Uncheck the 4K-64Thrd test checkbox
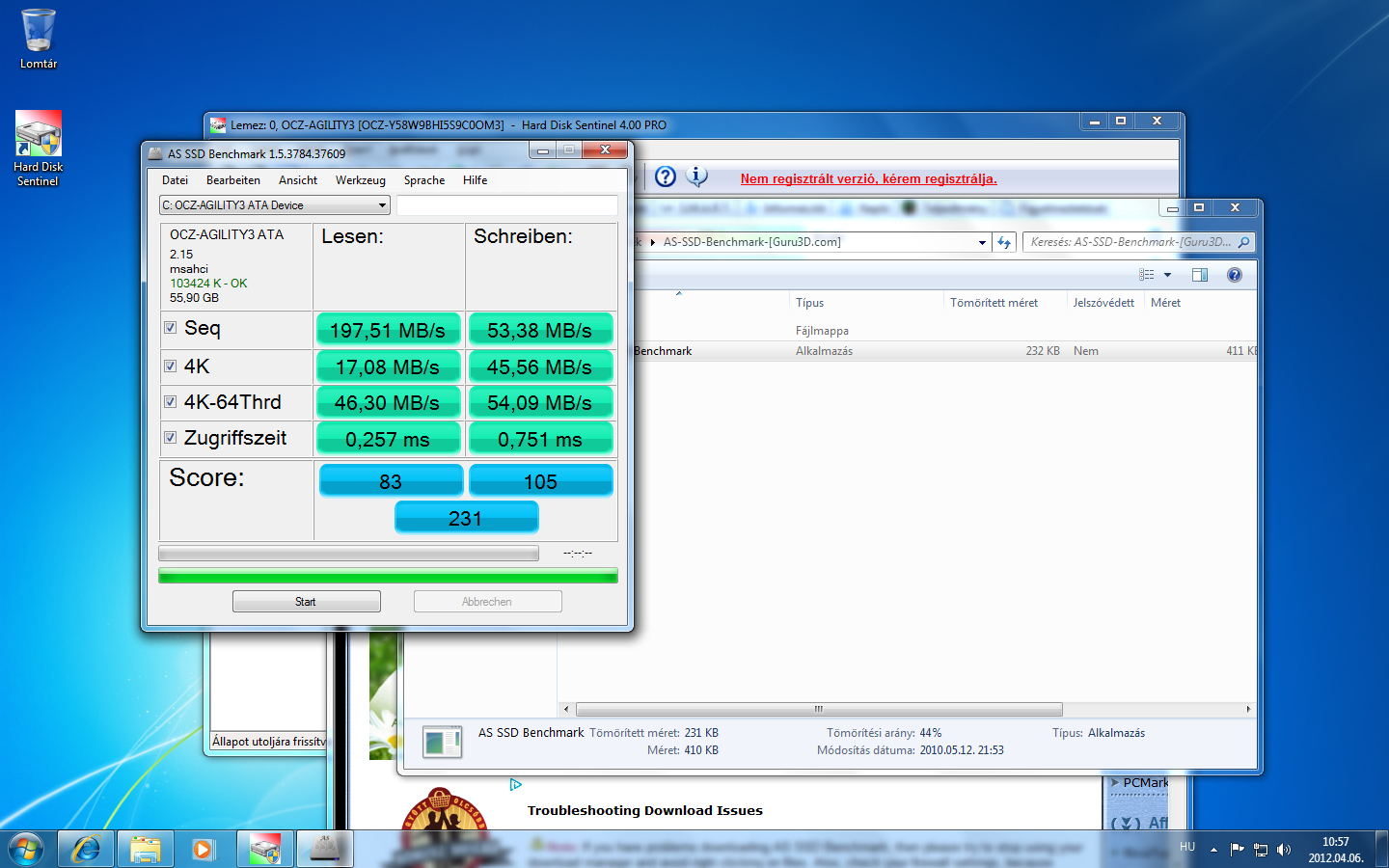Image resolution: width=1389 pixels, height=868 pixels. coord(171,402)
